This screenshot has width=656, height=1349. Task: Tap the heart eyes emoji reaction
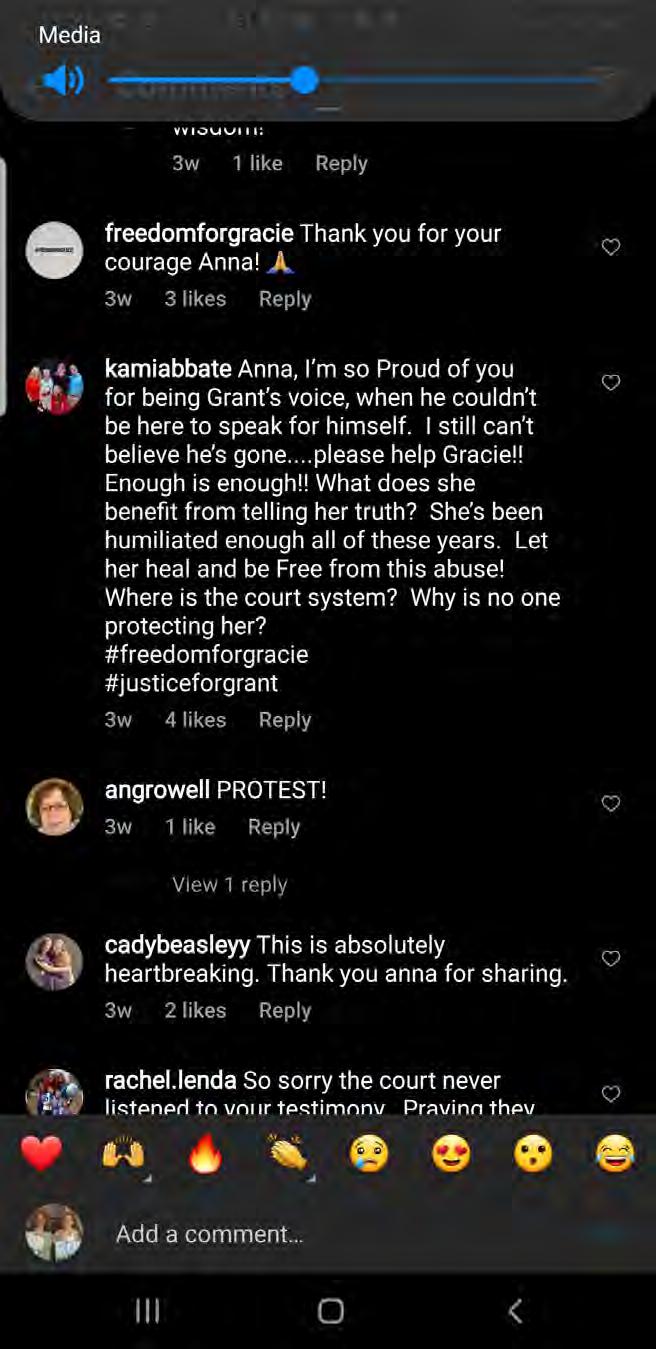click(451, 1155)
